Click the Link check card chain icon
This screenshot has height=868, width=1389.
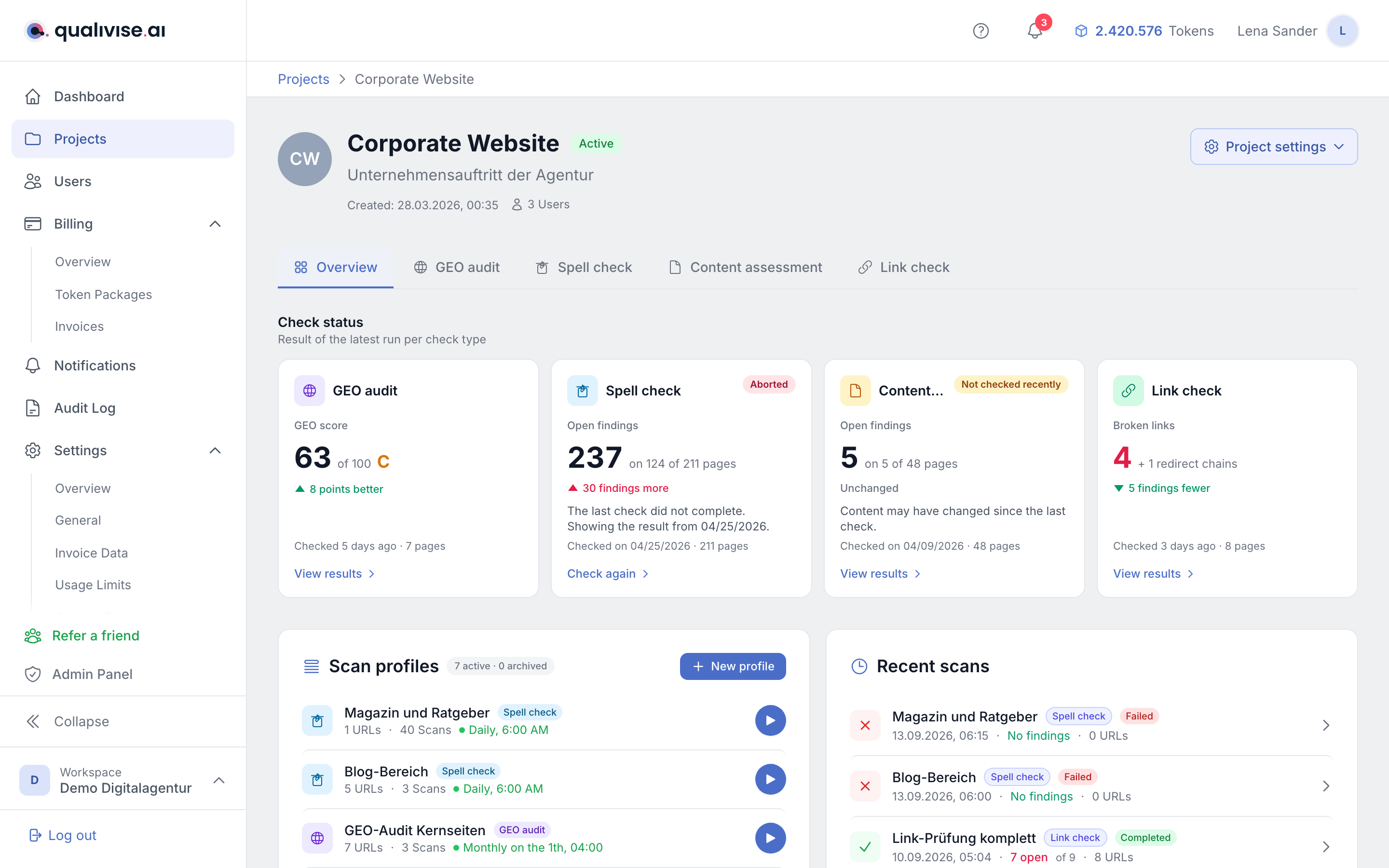[x=1129, y=391]
